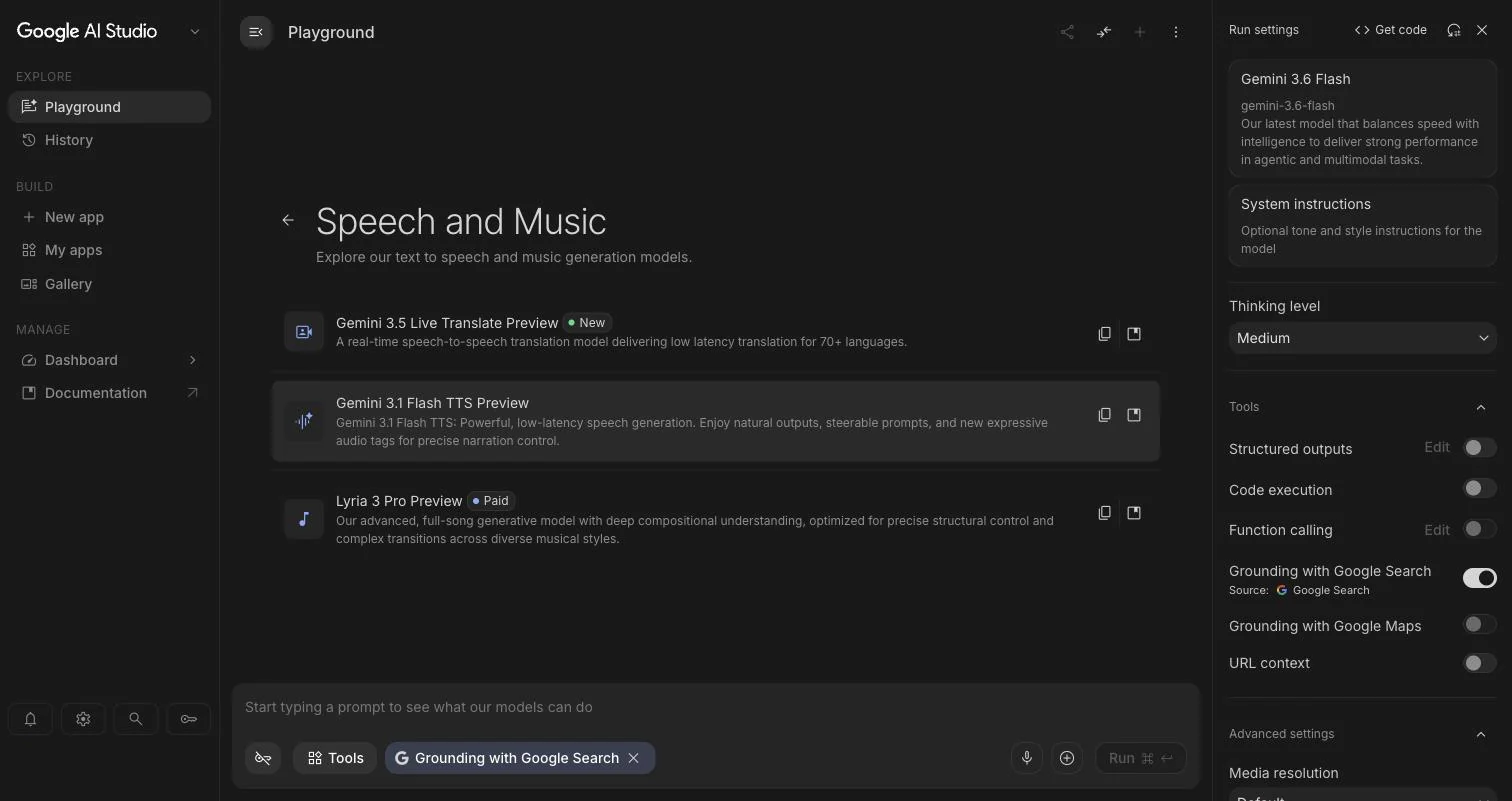Open Gallery in the sidebar
Screen dimensions: 1512x801
click(x=110, y=284)
